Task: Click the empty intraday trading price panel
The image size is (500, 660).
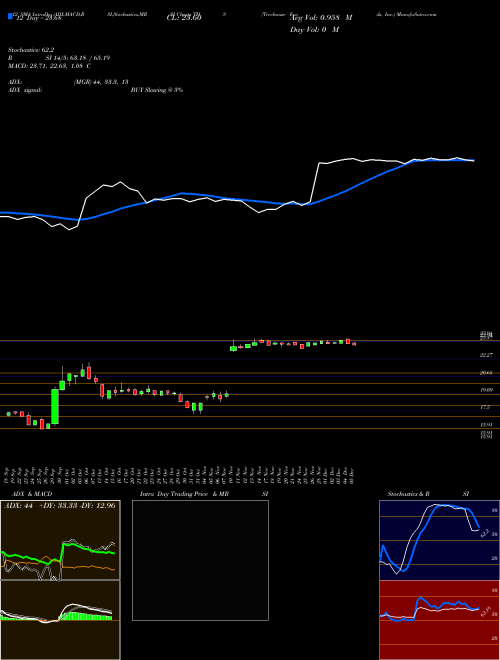Action: pos(200,560)
